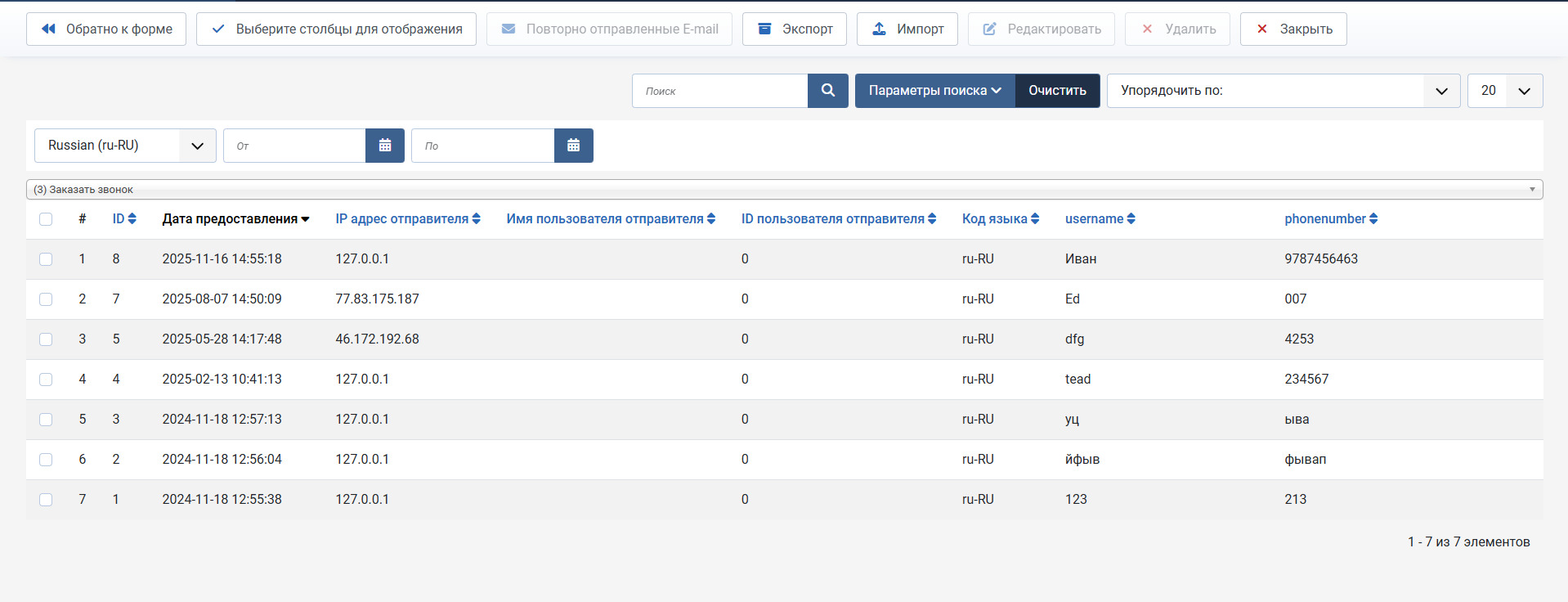Check the row with username tead
Screen dimensions: 1568x602
(x=46, y=380)
